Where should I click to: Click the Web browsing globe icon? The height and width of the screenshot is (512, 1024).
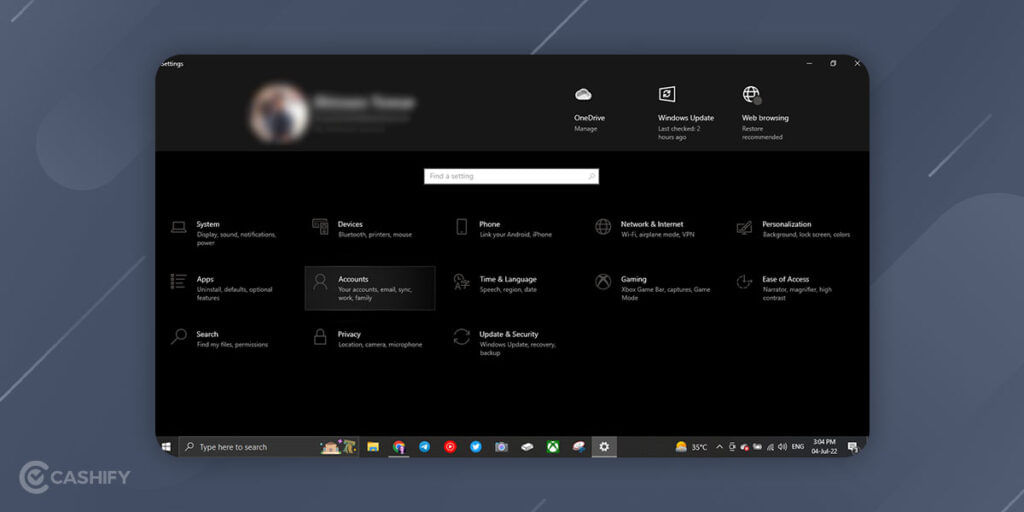click(752, 95)
